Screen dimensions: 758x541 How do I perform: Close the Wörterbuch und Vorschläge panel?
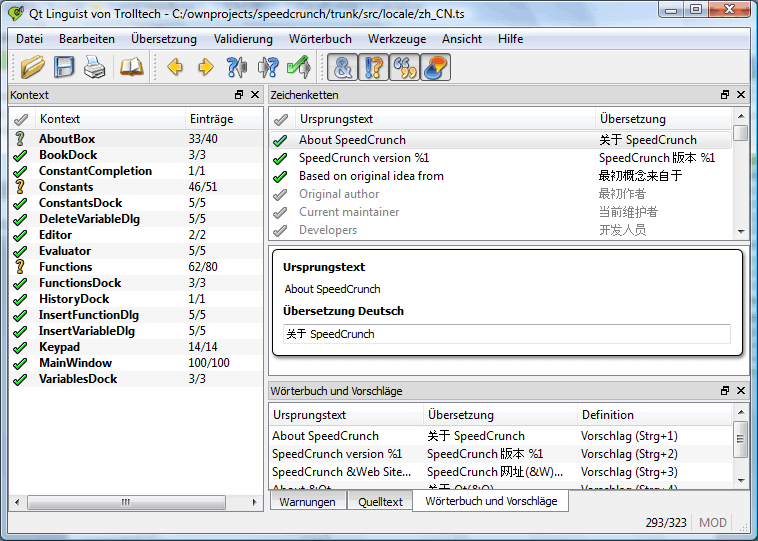click(741, 391)
